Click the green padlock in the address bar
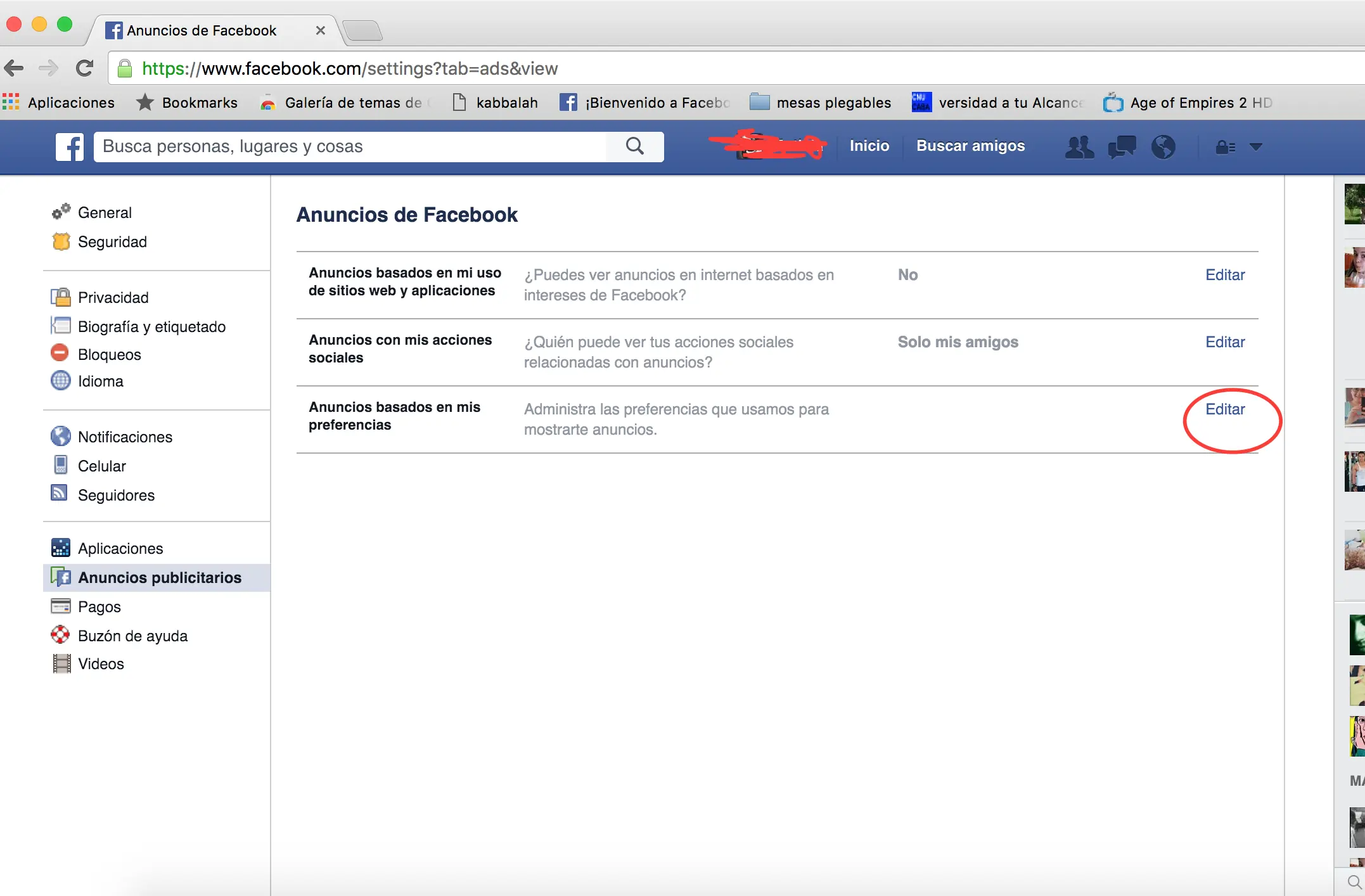This screenshot has width=1365, height=896. click(125, 68)
